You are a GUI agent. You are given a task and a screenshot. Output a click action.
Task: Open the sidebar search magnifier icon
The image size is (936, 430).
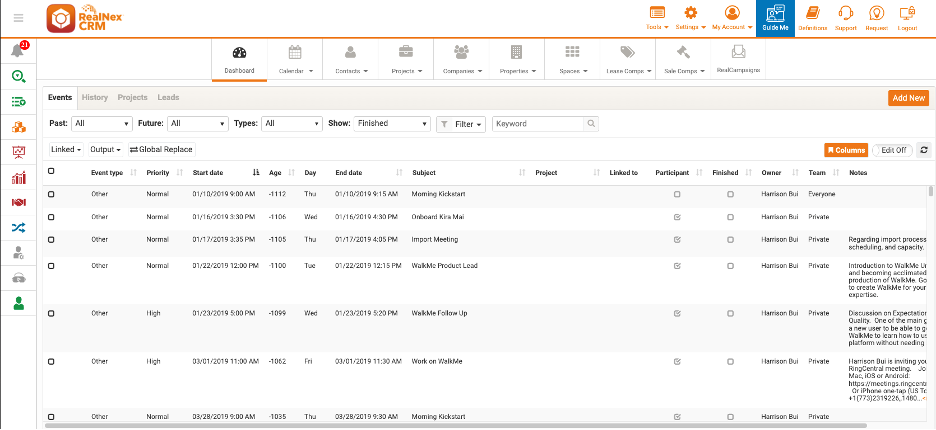(x=19, y=76)
